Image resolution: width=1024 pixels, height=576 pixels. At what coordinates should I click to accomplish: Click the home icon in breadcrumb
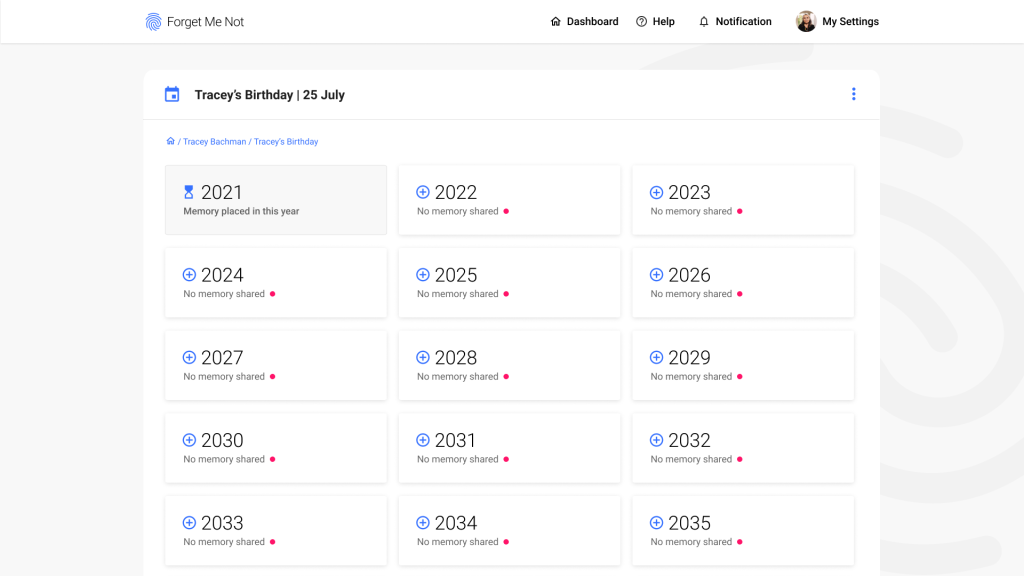point(170,142)
